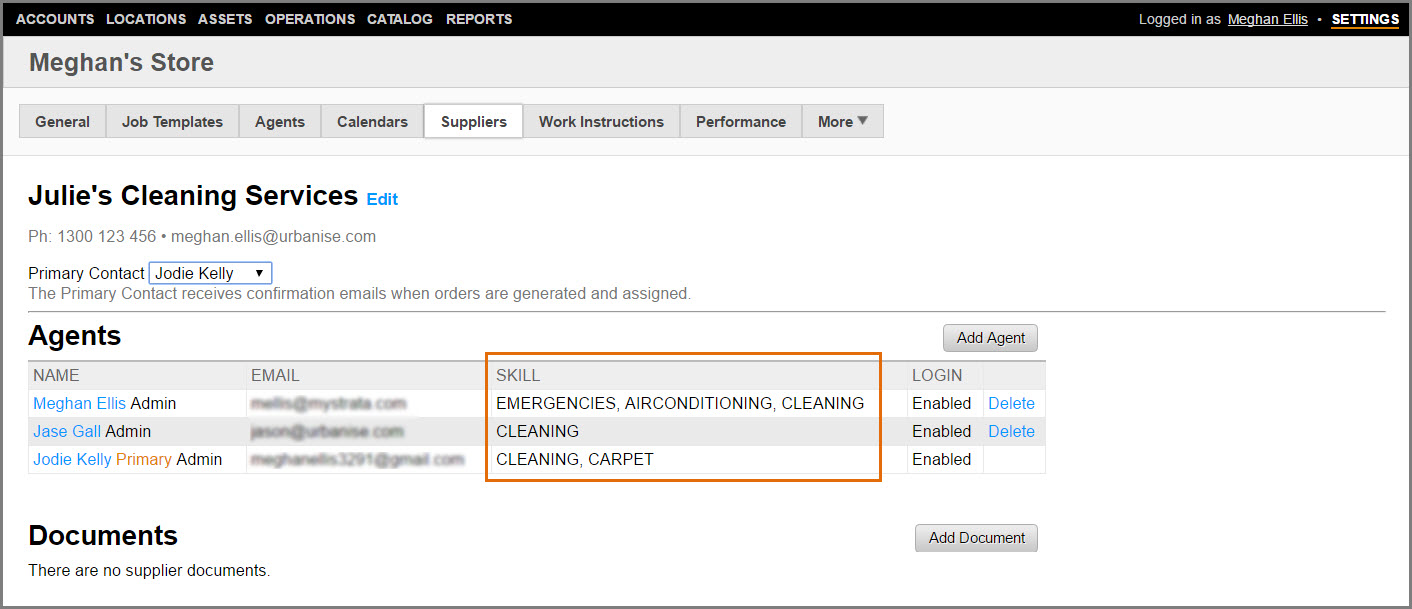Viewport: 1412px width, 609px height.
Task: Open the Reports menu
Action: click(x=479, y=19)
